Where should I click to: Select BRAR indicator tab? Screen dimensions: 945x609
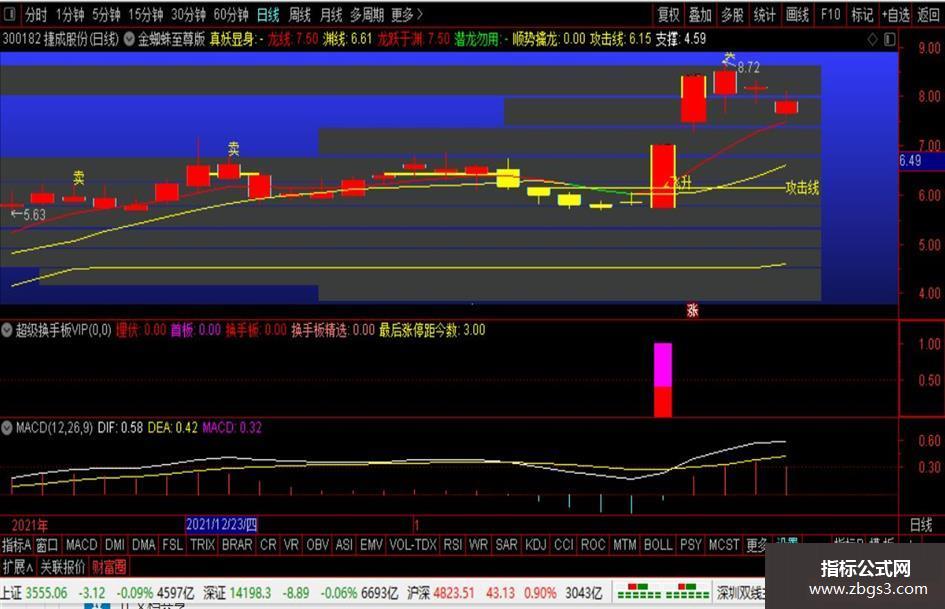[237, 545]
